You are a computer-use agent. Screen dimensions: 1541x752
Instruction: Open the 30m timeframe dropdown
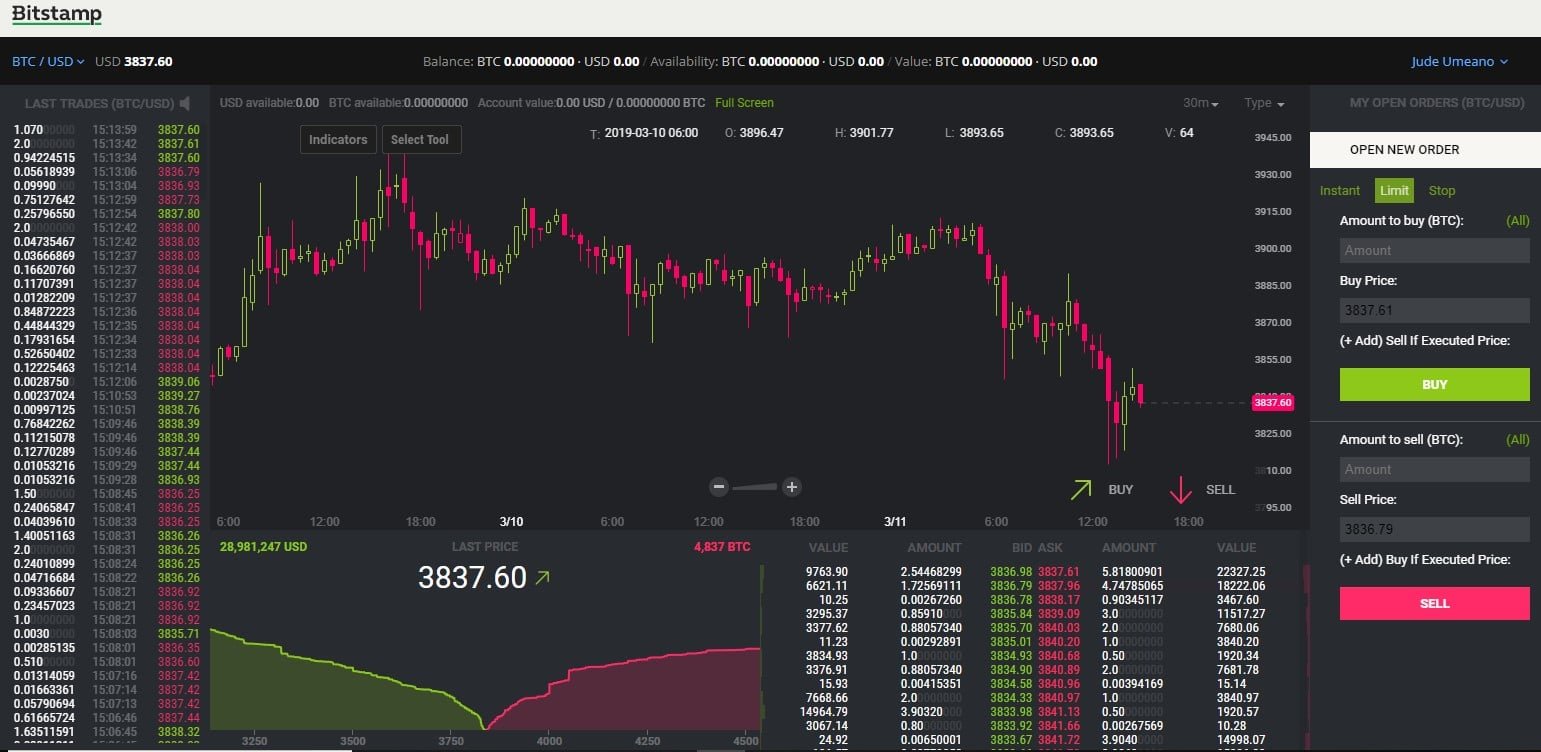tap(1200, 103)
